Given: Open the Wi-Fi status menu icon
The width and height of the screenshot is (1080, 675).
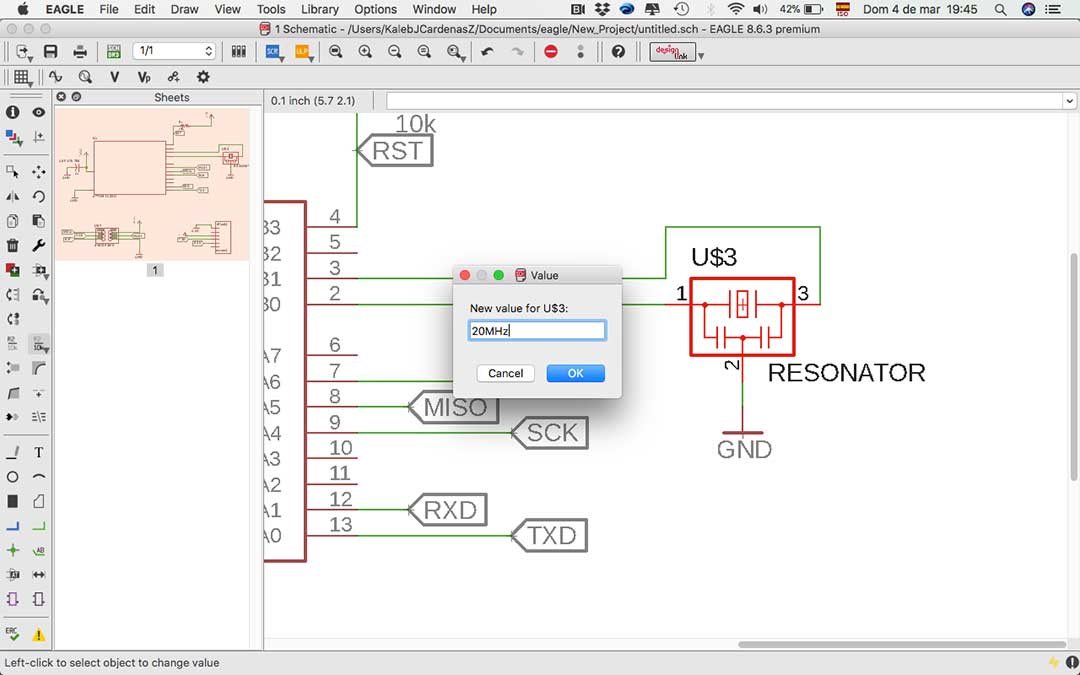Looking at the screenshot, I should coord(735,10).
